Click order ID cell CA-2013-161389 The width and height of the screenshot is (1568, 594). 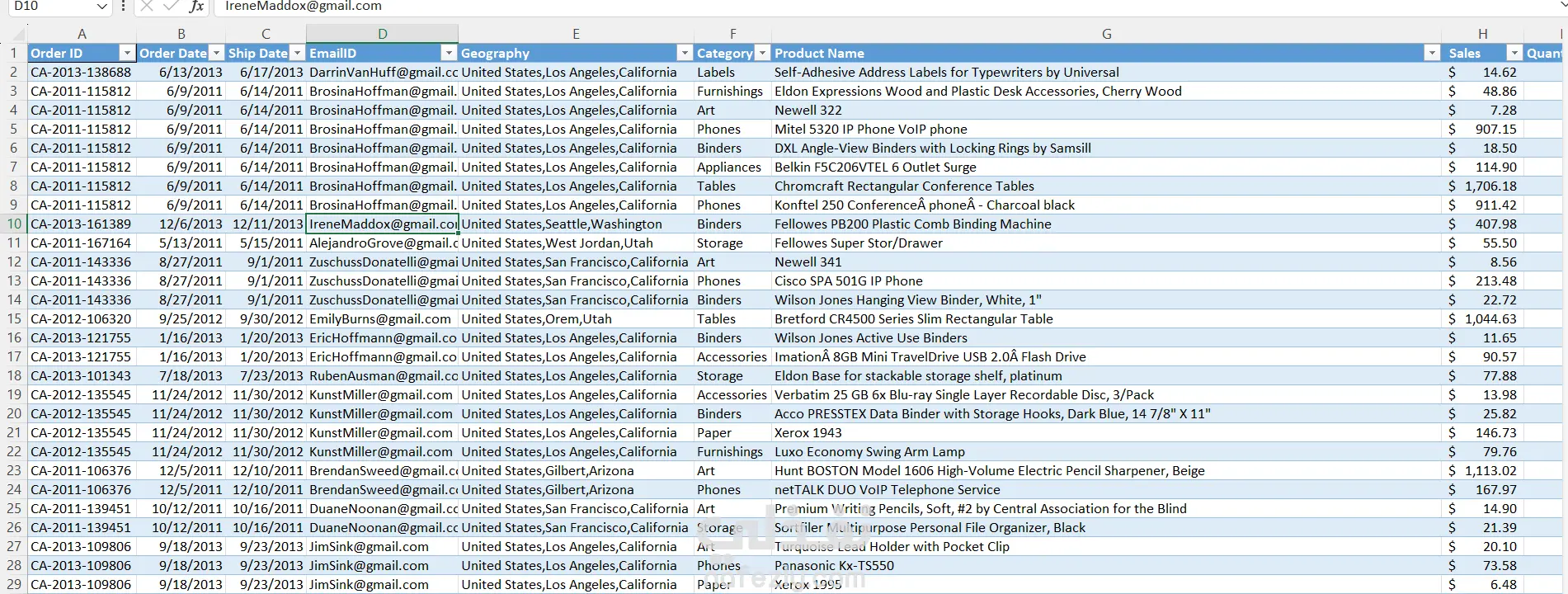pos(82,224)
